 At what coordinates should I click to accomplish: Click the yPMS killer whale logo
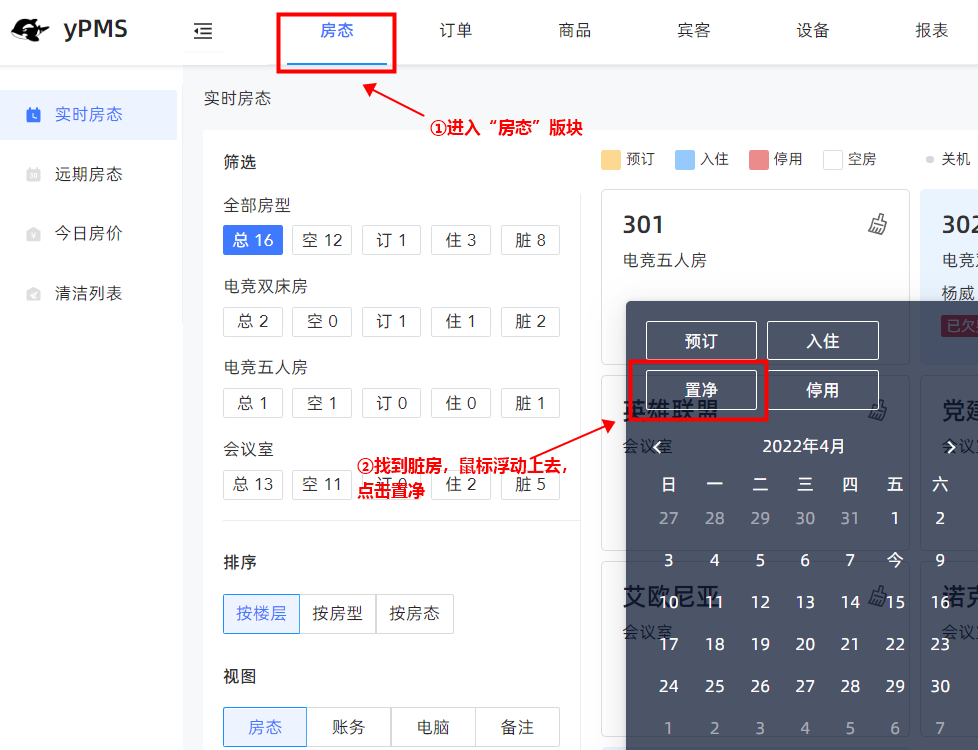(30, 29)
